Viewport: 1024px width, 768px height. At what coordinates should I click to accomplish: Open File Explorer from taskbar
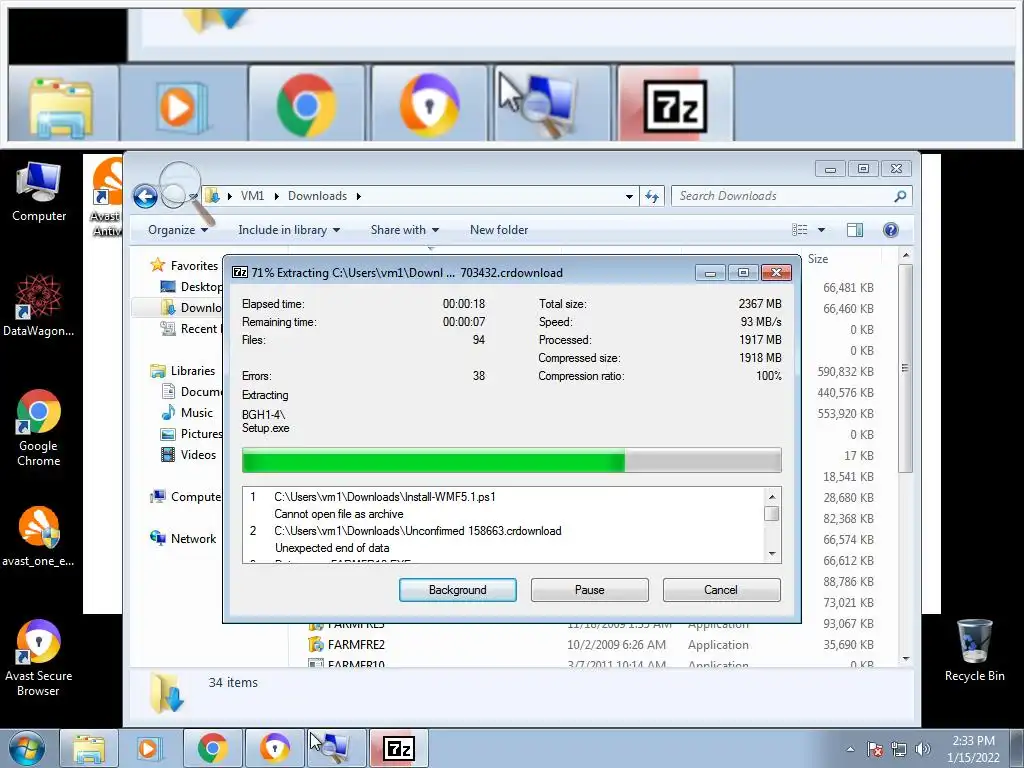[x=89, y=748]
